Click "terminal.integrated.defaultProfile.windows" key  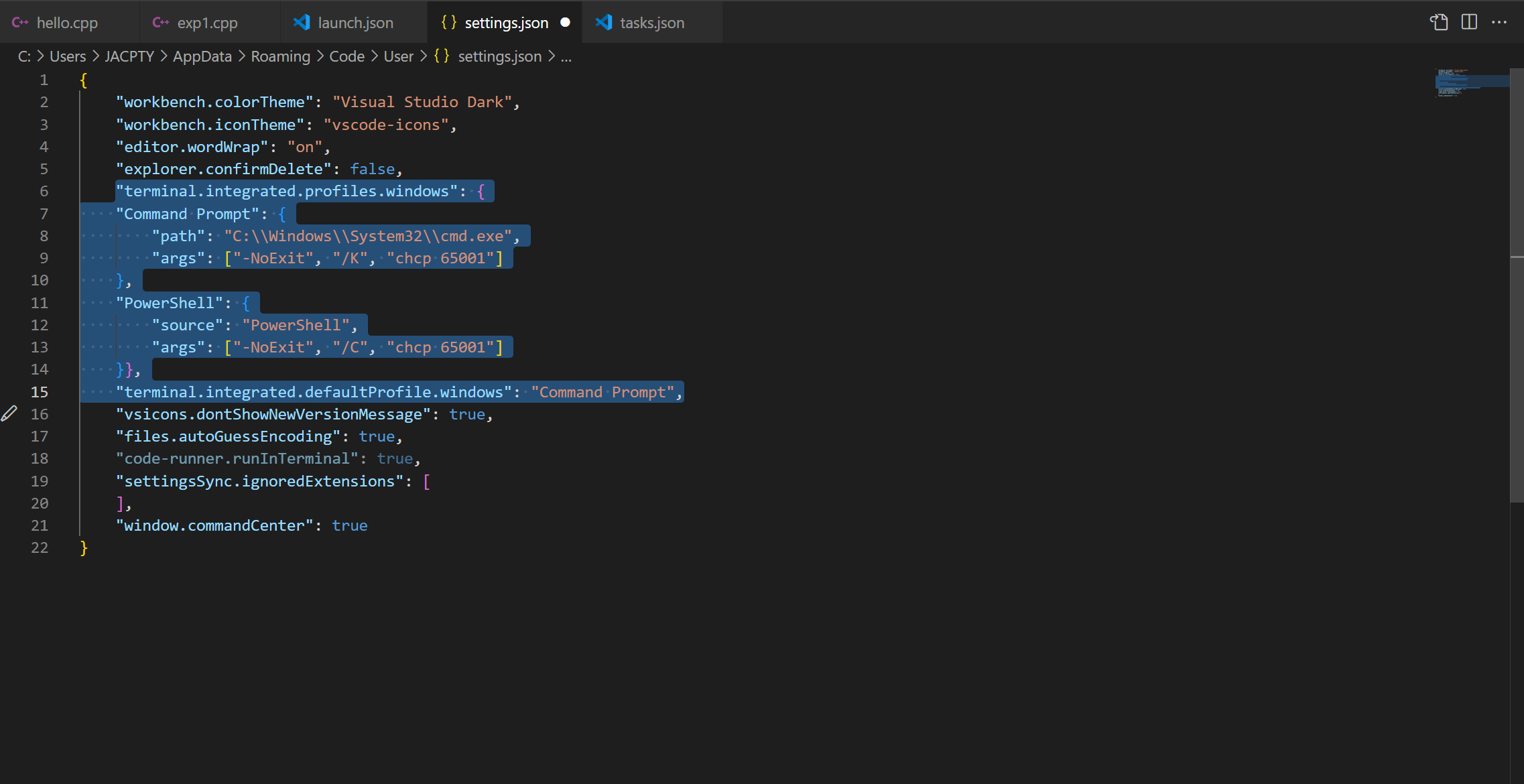[314, 392]
